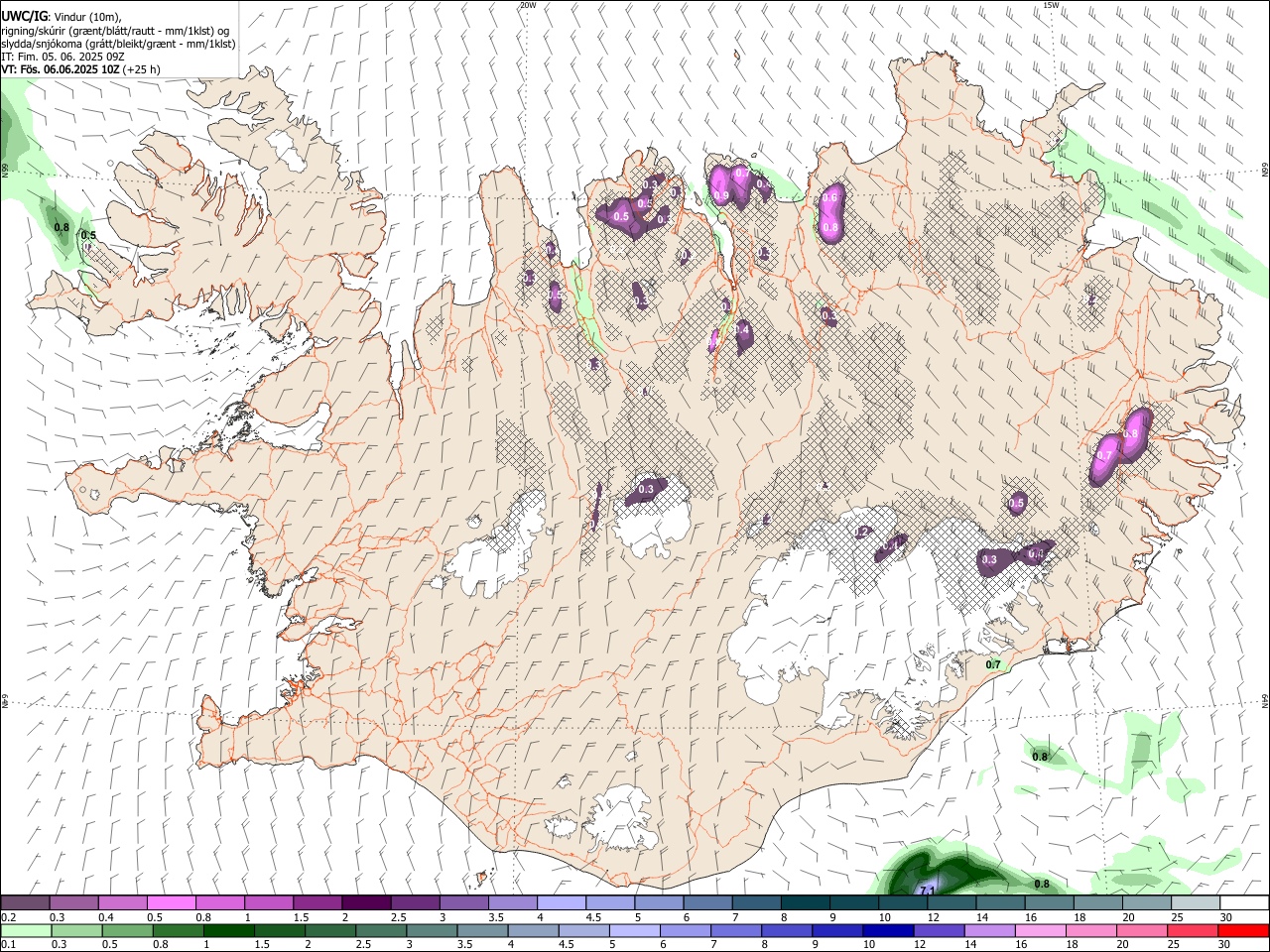
Task: Pick the dark green 1 swatch, bottom legend row
Action: pyautogui.click(x=228, y=930)
